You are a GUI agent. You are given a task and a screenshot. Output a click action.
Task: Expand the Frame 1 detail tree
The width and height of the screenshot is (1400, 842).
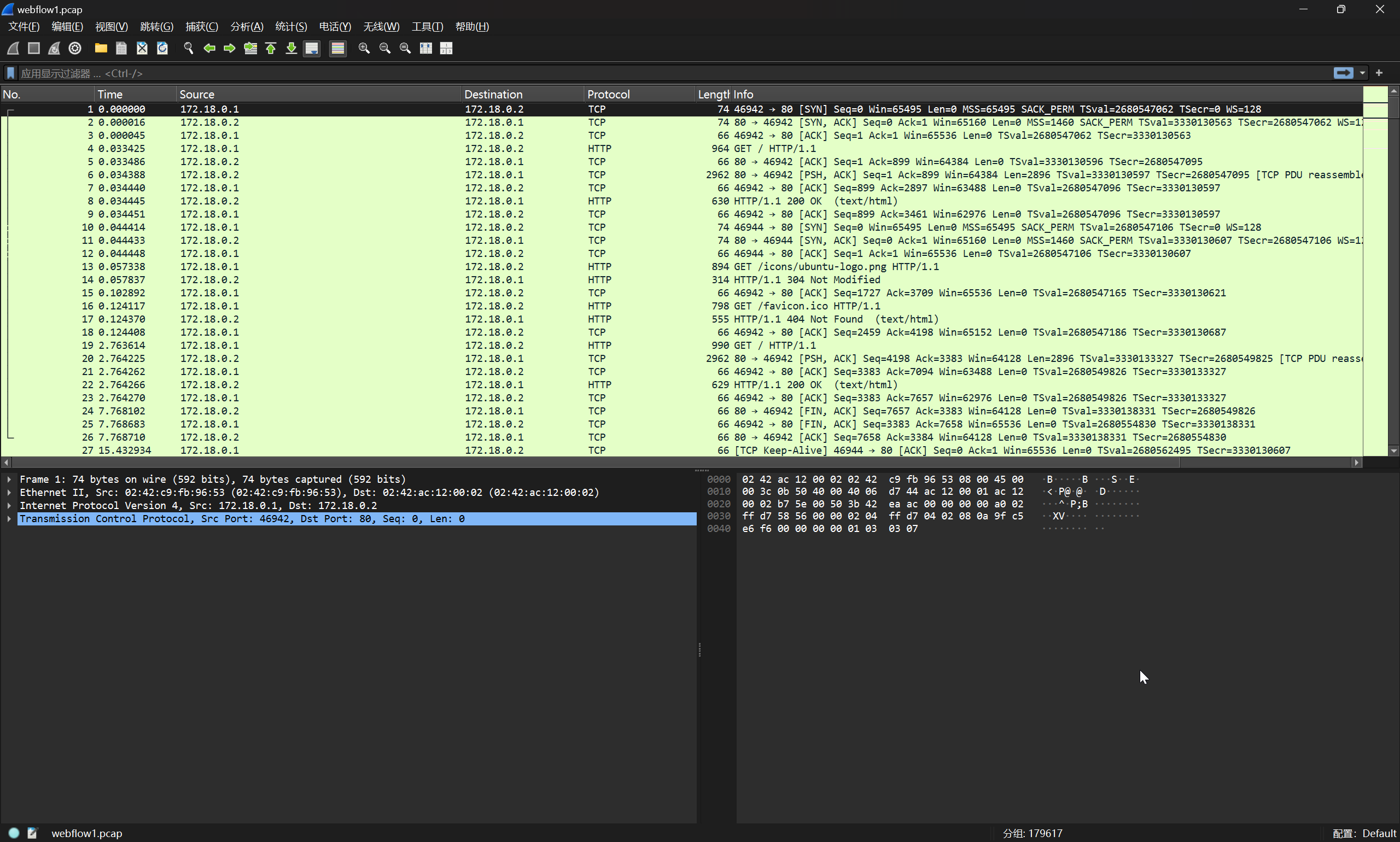(9, 480)
